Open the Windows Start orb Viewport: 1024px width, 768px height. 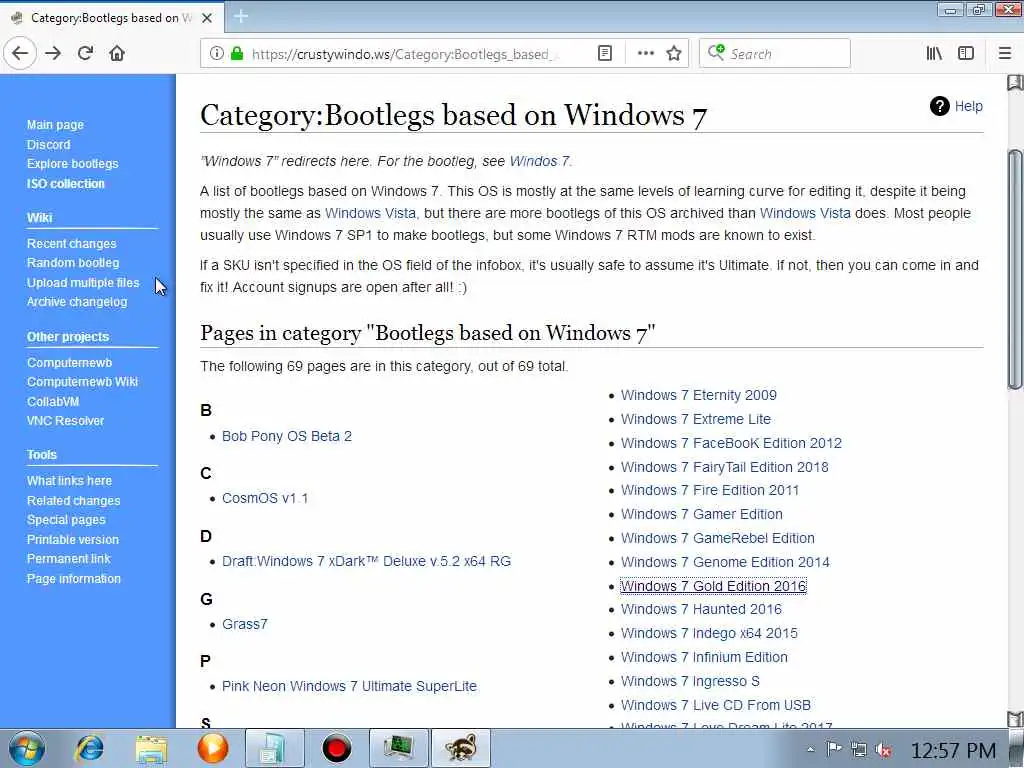click(27, 748)
